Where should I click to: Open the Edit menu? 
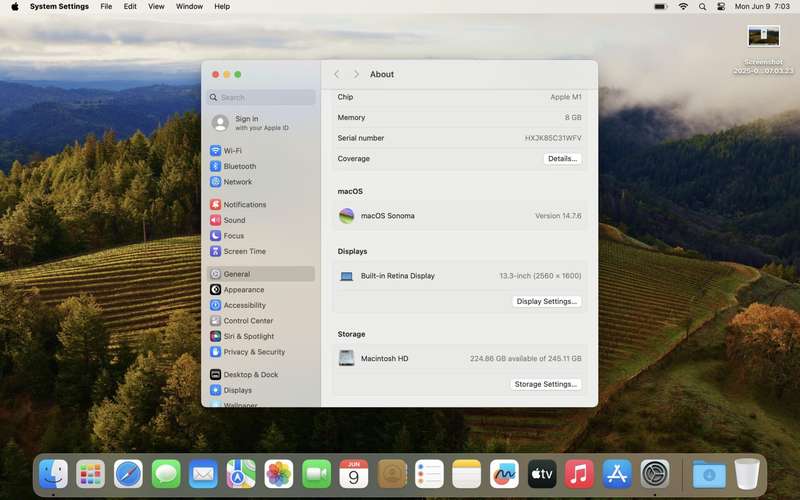[x=130, y=7]
